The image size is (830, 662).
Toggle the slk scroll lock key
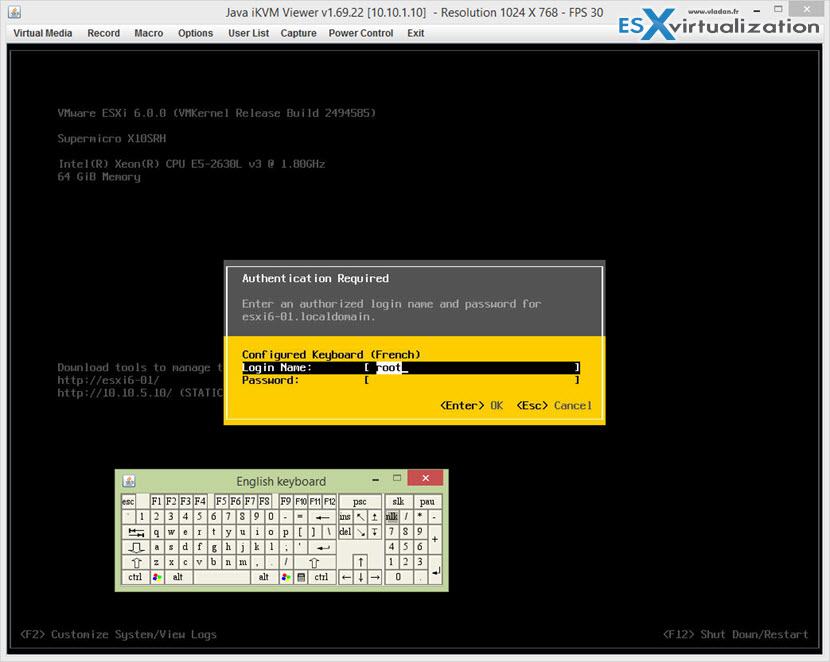coord(399,502)
